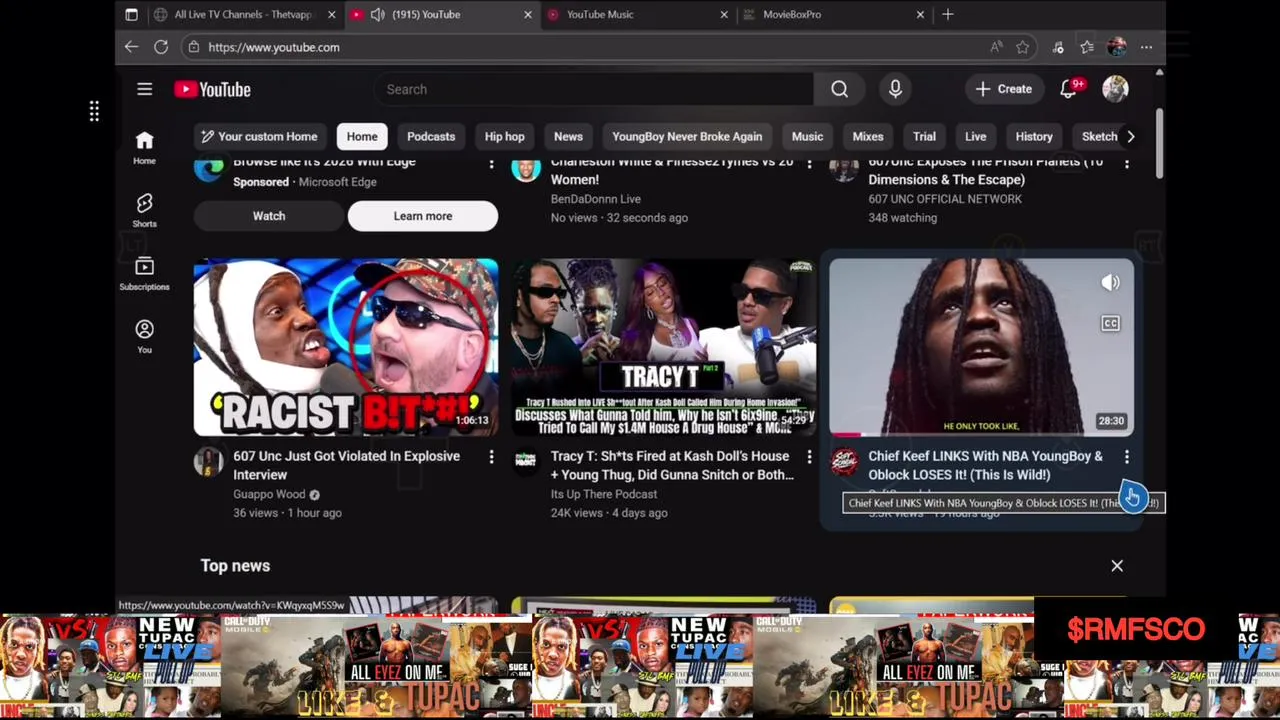Show more category chips with the arrow
Image resolution: width=1280 pixels, height=720 pixels.
tap(1131, 136)
